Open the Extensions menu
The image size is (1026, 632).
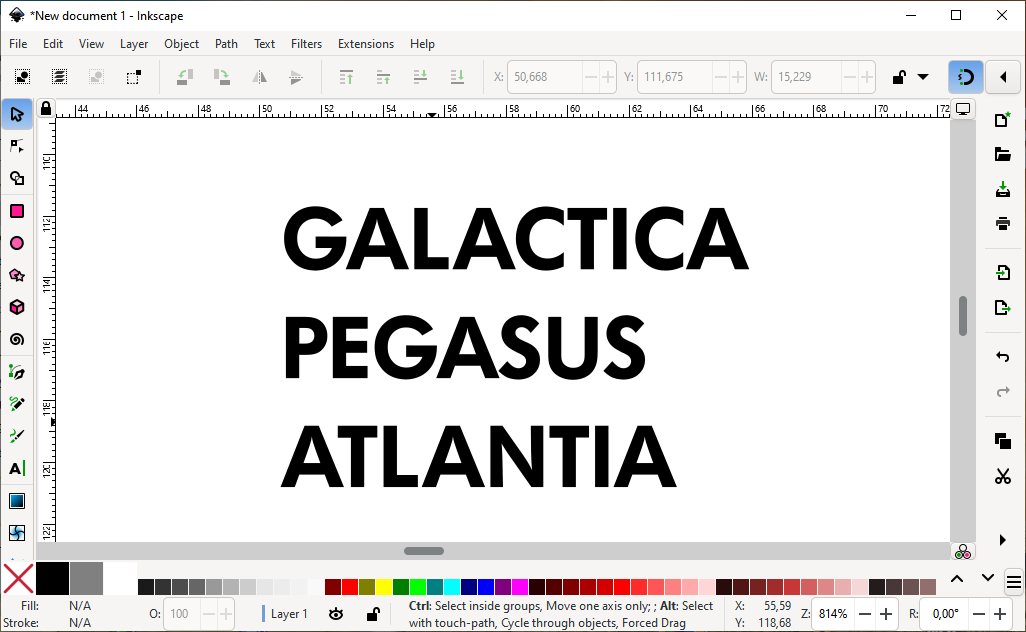point(366,44)
